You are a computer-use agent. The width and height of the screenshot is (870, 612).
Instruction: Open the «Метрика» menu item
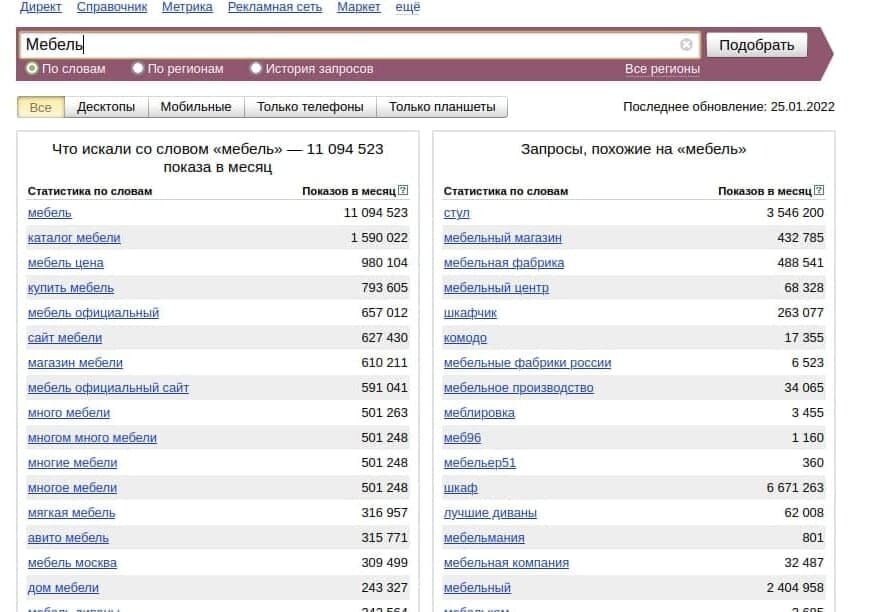pyautogui.click(x=189, y=7)
